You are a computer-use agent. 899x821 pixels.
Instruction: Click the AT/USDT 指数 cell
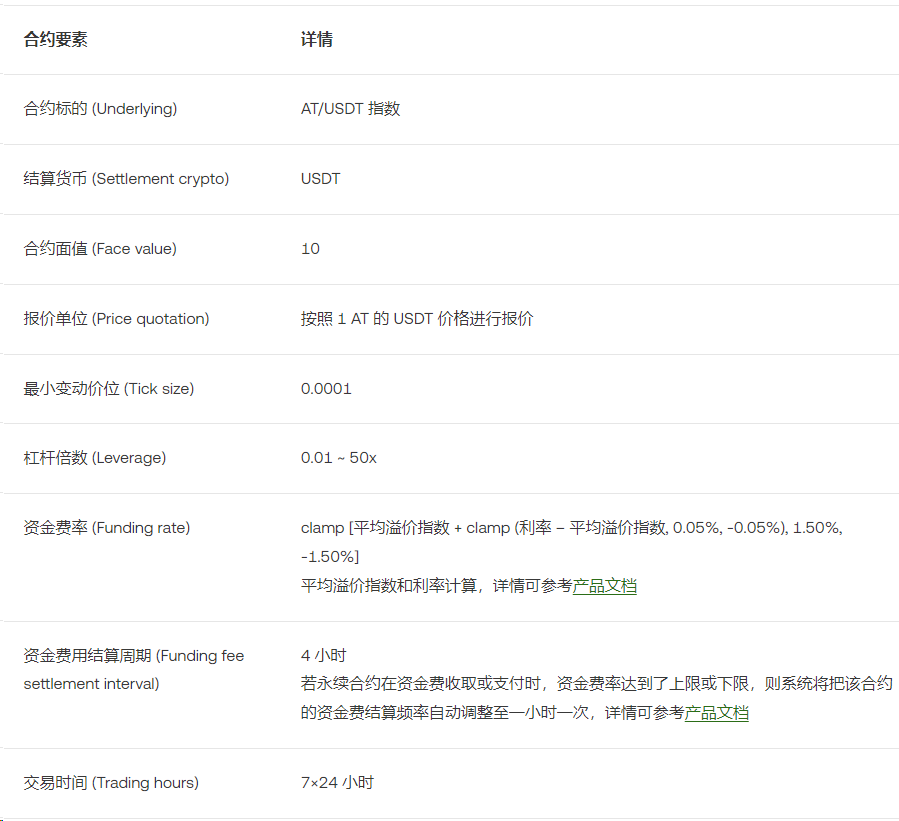tap(352, 109)
